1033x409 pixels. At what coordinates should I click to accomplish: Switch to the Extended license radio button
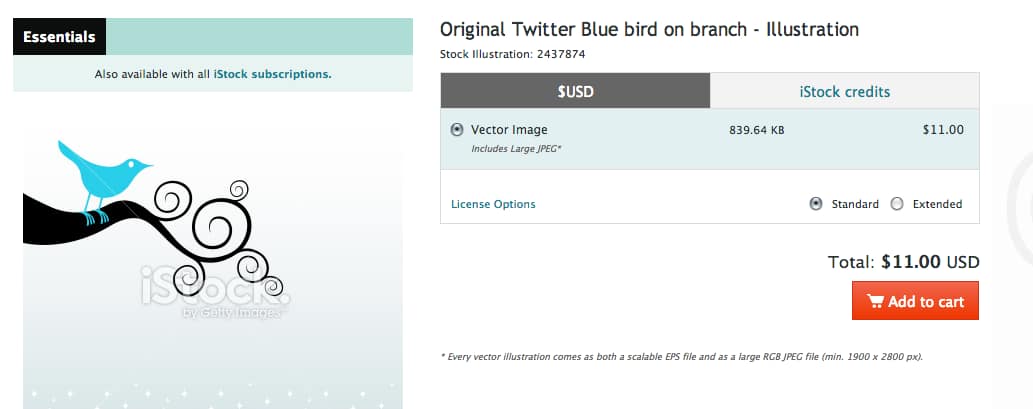[897, 204]
